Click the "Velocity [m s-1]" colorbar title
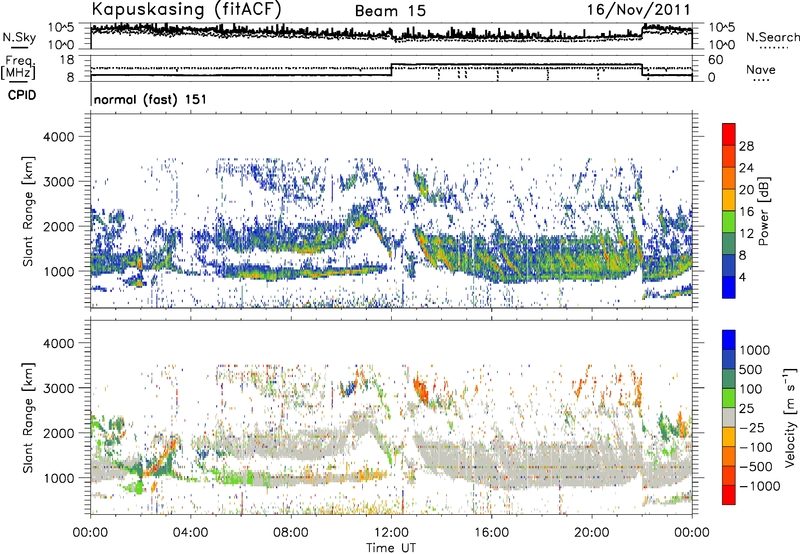Image resolution: width=800 pixels, height=554 pixels. point(790,417)
